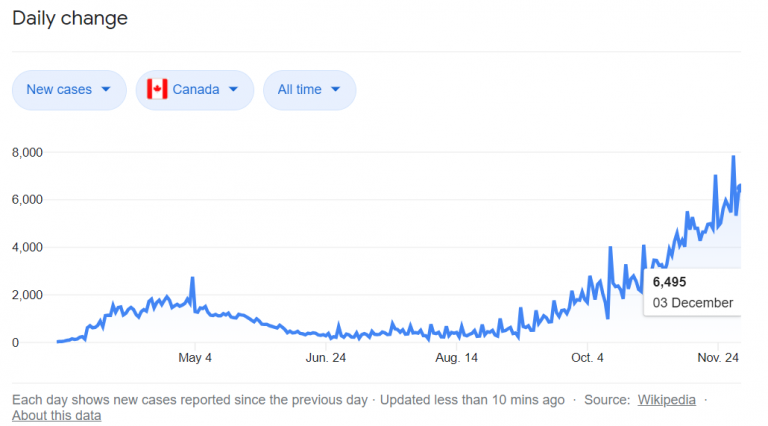Click the 4,000 y-axis label
Viewport: 768px width, 426px height.
pyautogui.click(x=30, y=247)
